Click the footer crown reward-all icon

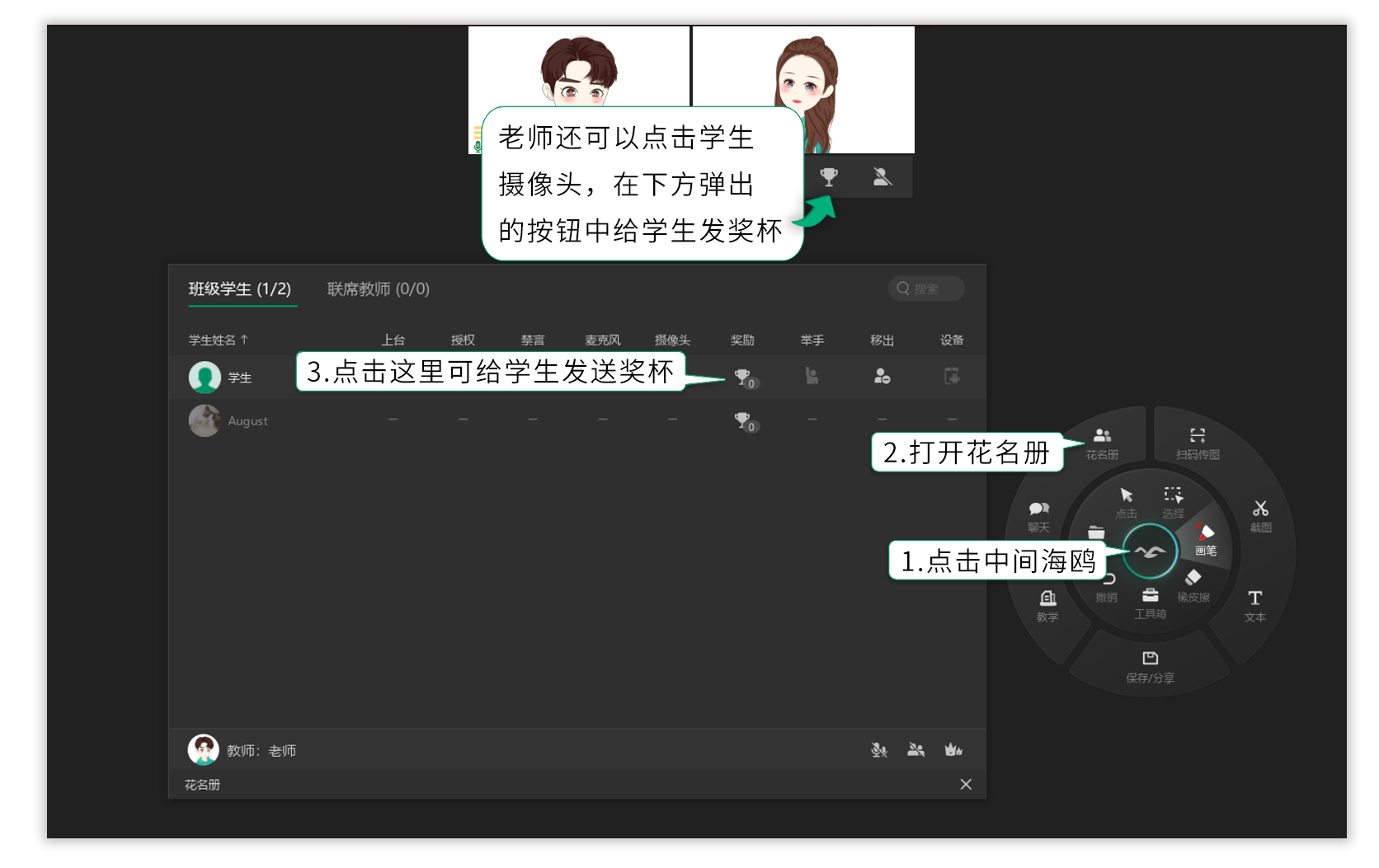point(953,749)
